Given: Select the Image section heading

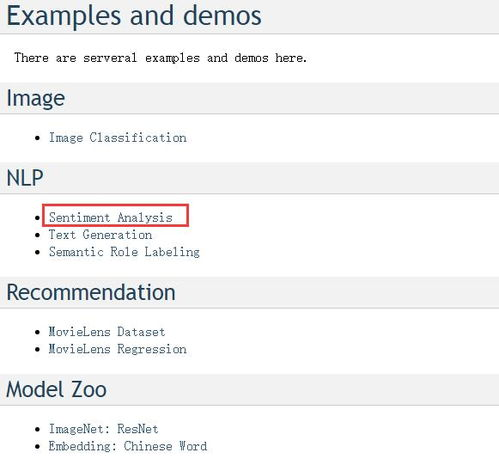Looking at the screenshot, I should click(36, 98).
